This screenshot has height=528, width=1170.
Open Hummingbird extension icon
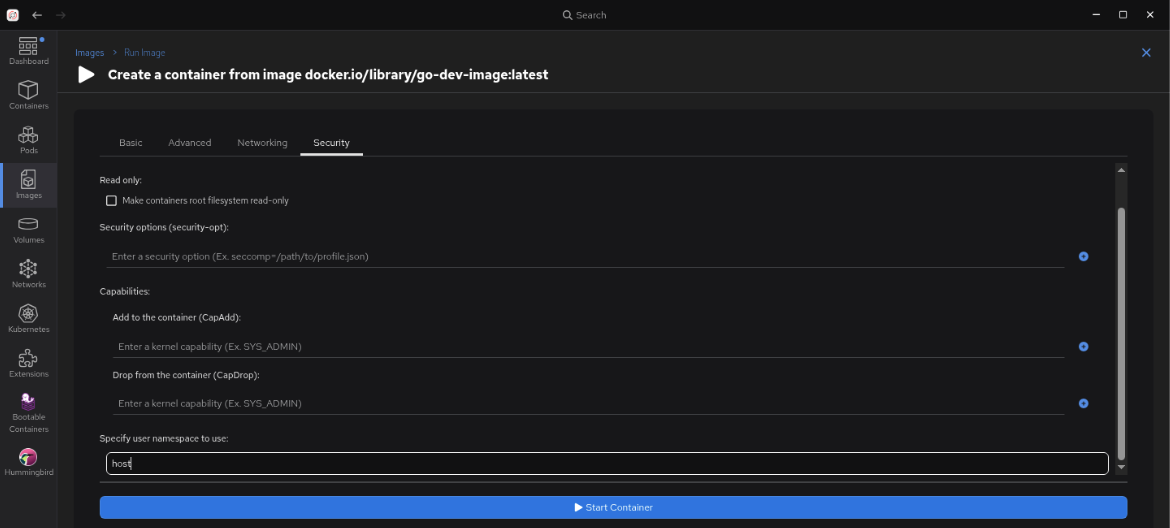click(x=28, y=462)
